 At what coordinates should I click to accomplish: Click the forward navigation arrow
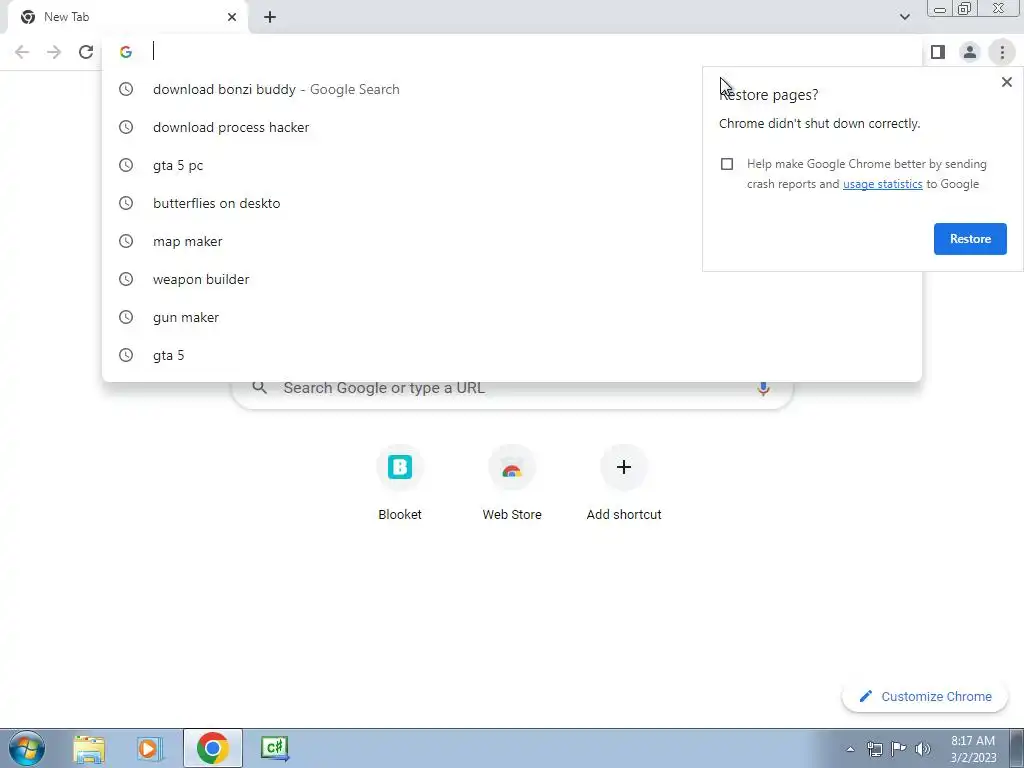point(54,52)
